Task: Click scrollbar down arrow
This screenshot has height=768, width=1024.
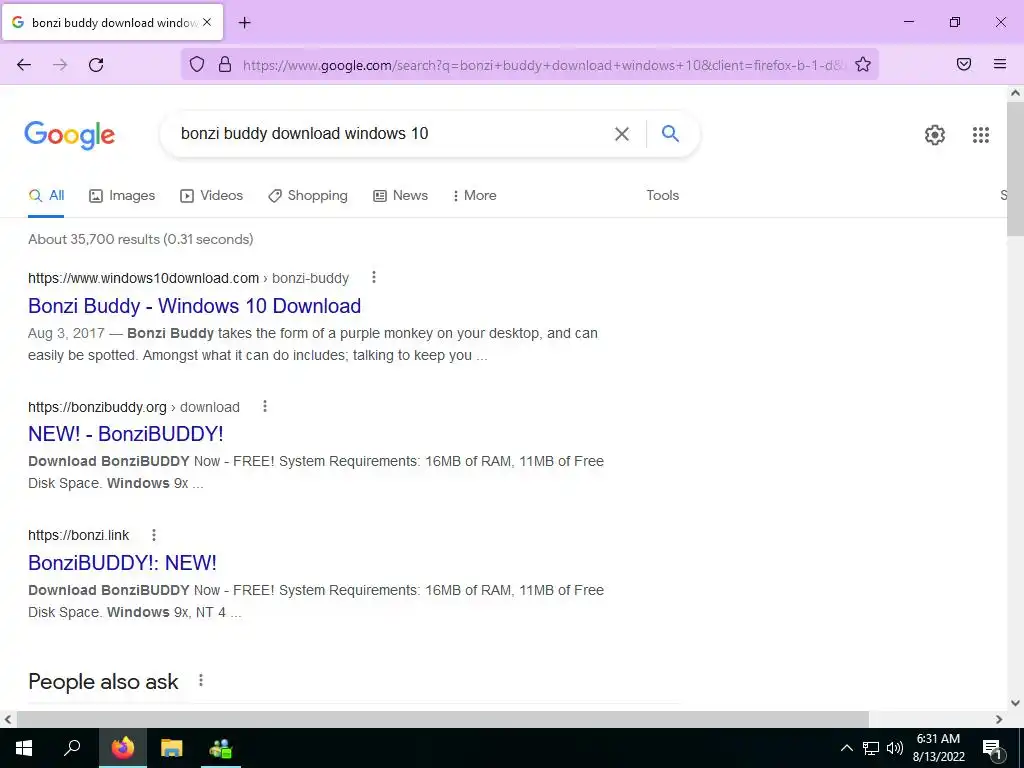Action: coord(1015,703)
